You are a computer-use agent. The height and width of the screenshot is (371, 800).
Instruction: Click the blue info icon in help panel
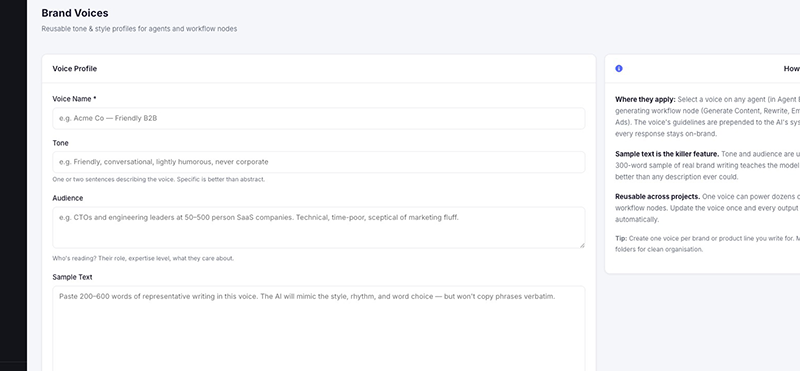point(619,68)
